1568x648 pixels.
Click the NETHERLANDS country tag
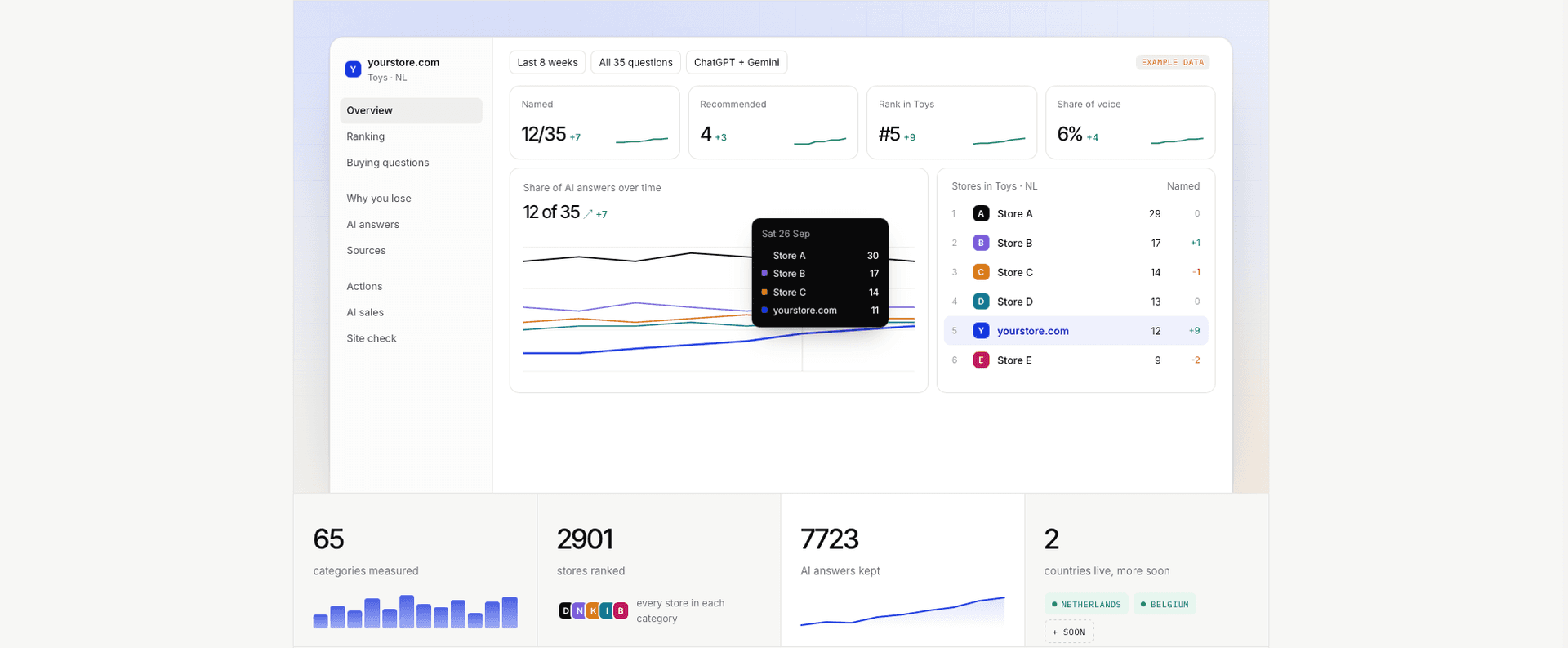pyautogui.click(x=1086, y=605)
